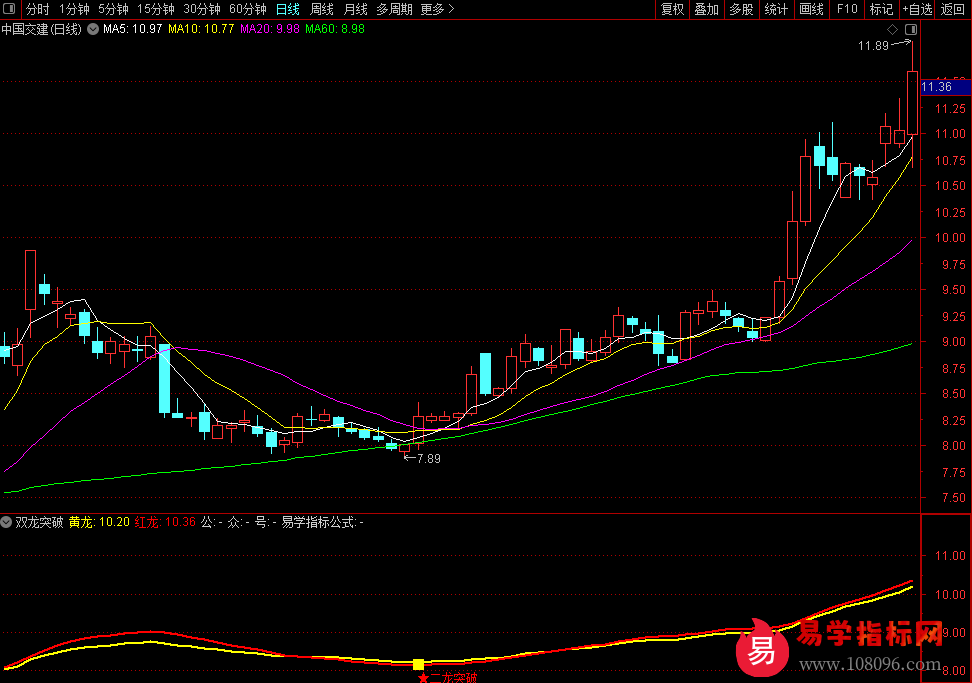The image size is (972, 683).
Task: Click the MA20: 9.98 label
Action: coord(270,29)
